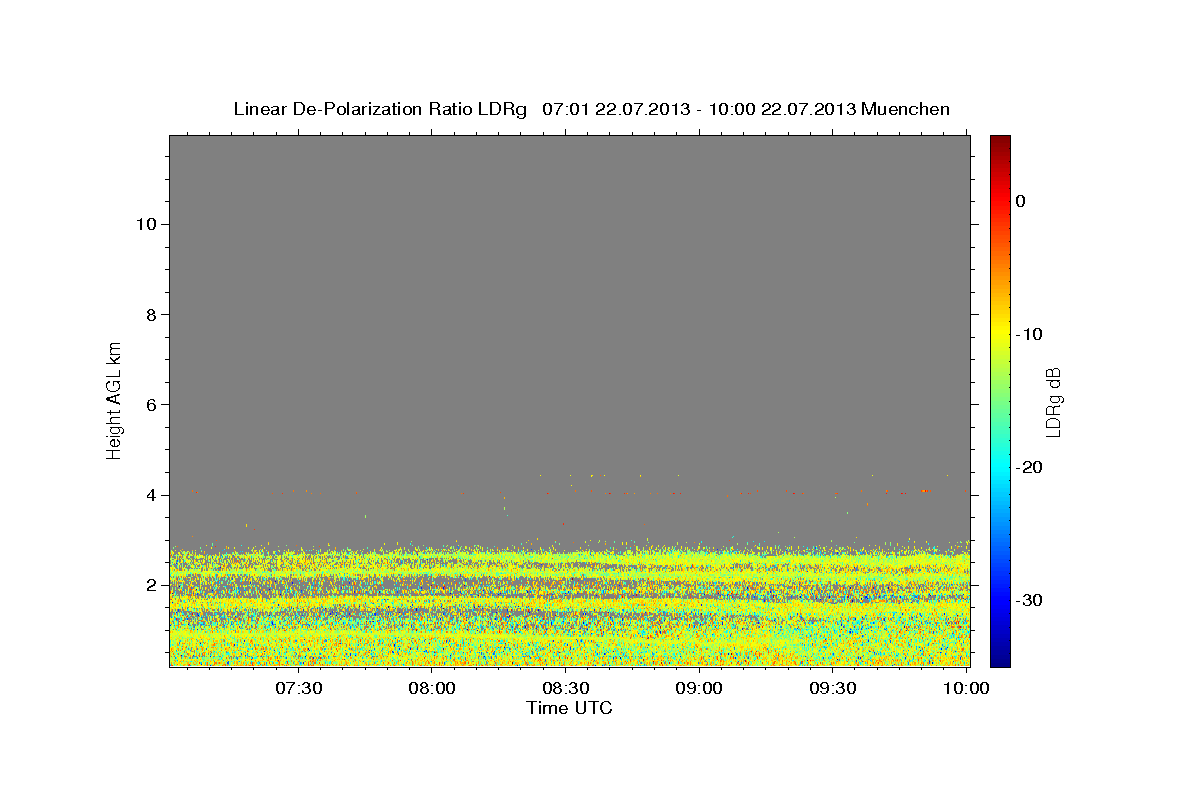
Task: Click the "Time UTC" axis label
Action: [x=569, y=708]
